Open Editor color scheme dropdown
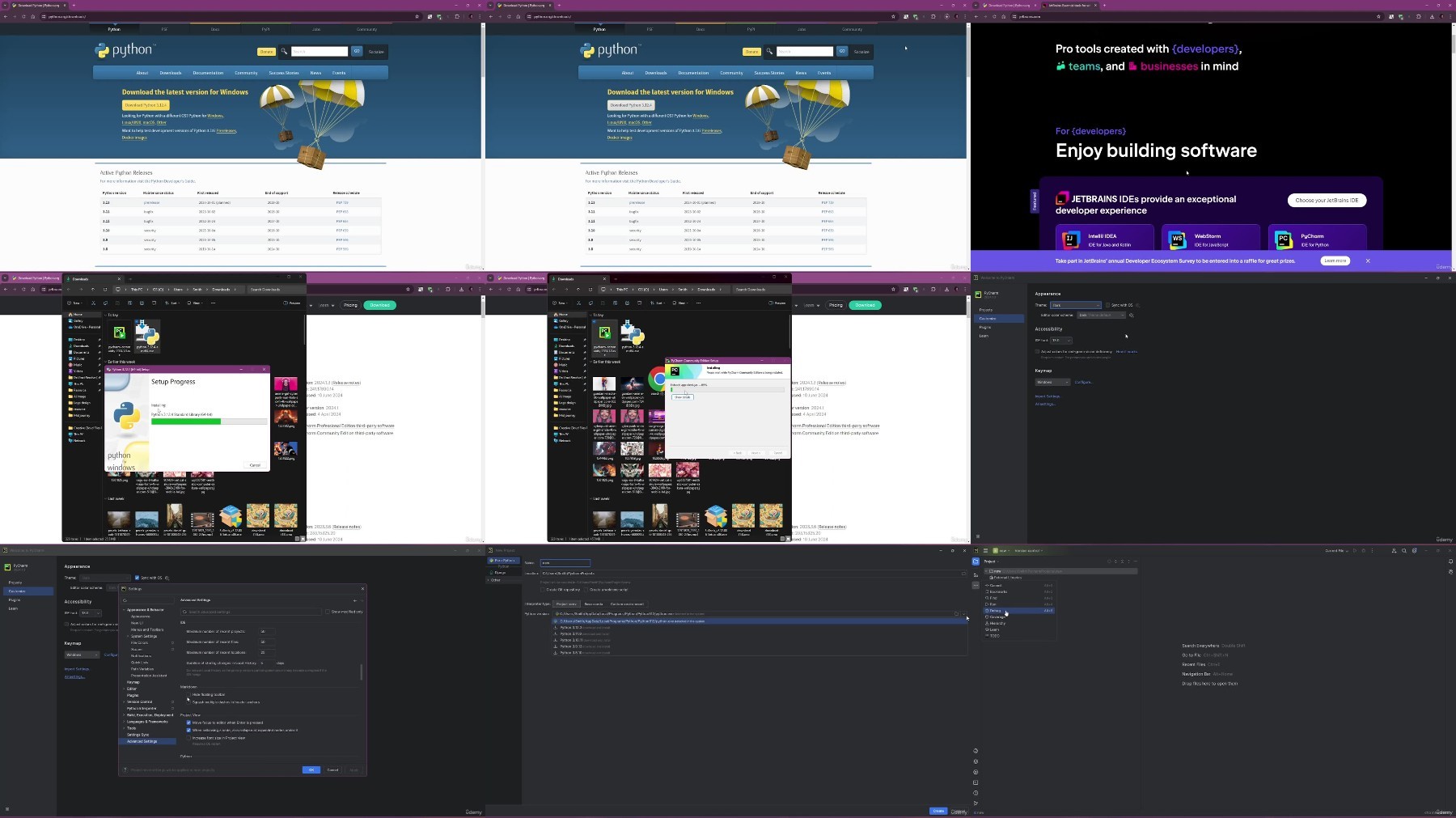This screenshot has height=818, width=1456. click(1101, 315)
